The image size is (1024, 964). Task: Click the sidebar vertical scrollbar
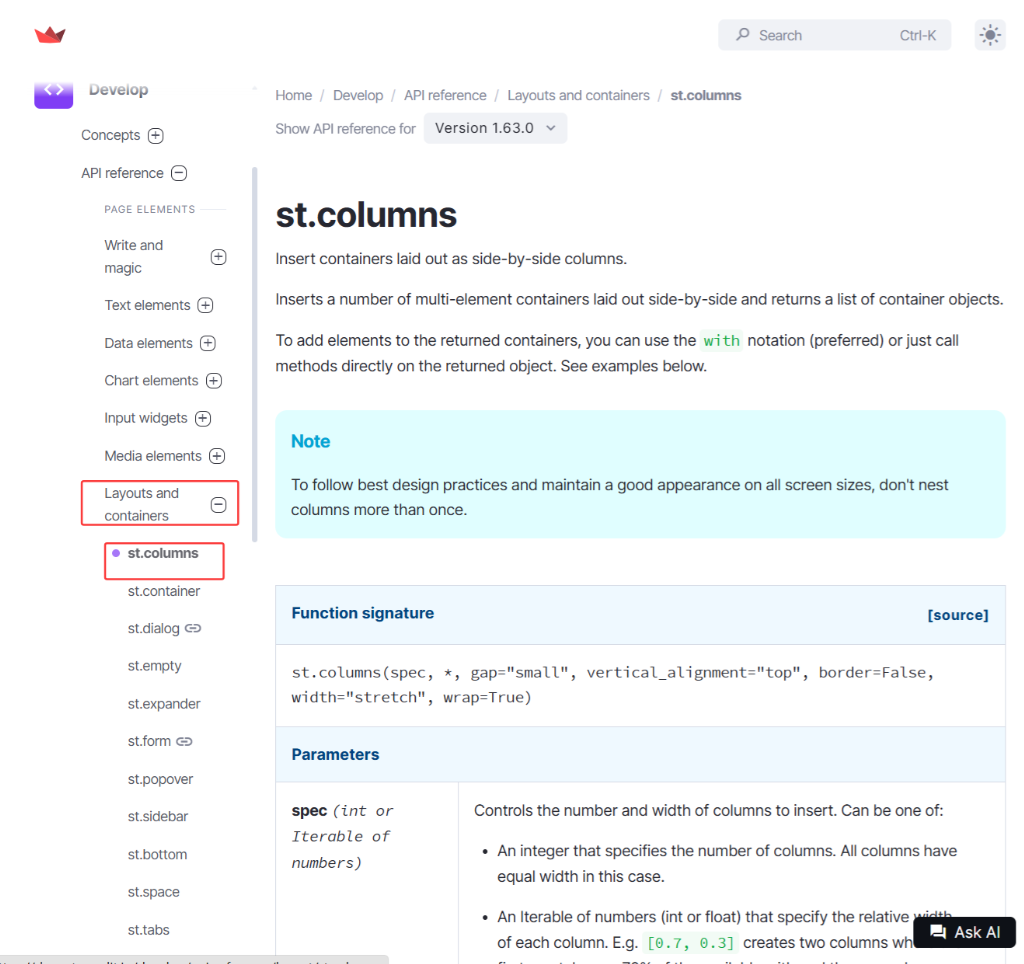255,355
